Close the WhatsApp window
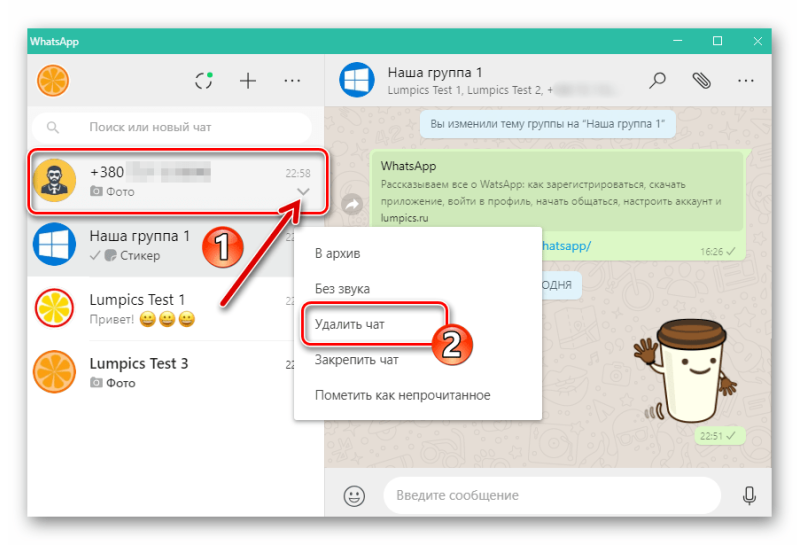Viewport: 800px width, 545px height. point(758,41)
